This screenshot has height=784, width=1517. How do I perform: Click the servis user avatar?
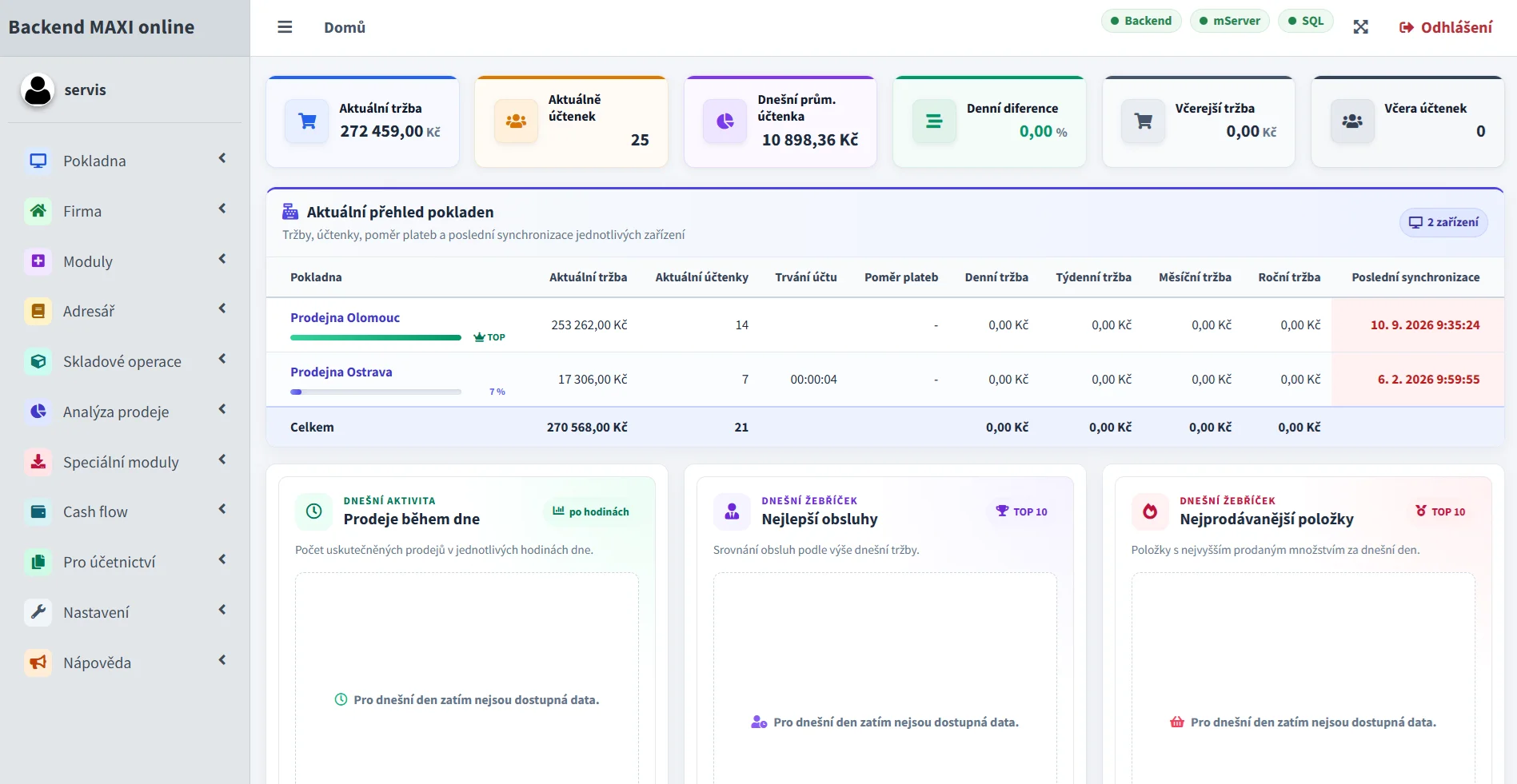coord(38,90)
